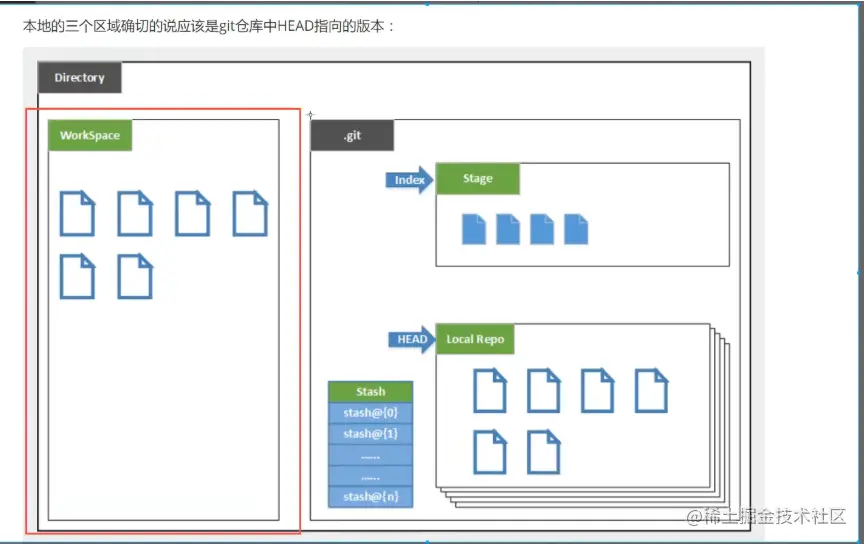Click the second file icon in WorkSpace bottom row
The height and width of the screenshot is (544, 864).
point(135,276)
